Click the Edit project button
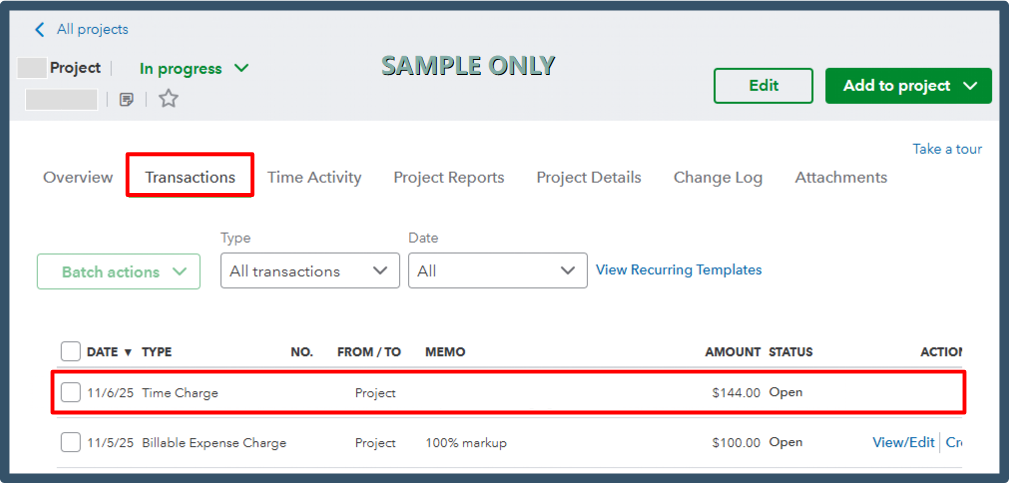 (x=764, y=86)
